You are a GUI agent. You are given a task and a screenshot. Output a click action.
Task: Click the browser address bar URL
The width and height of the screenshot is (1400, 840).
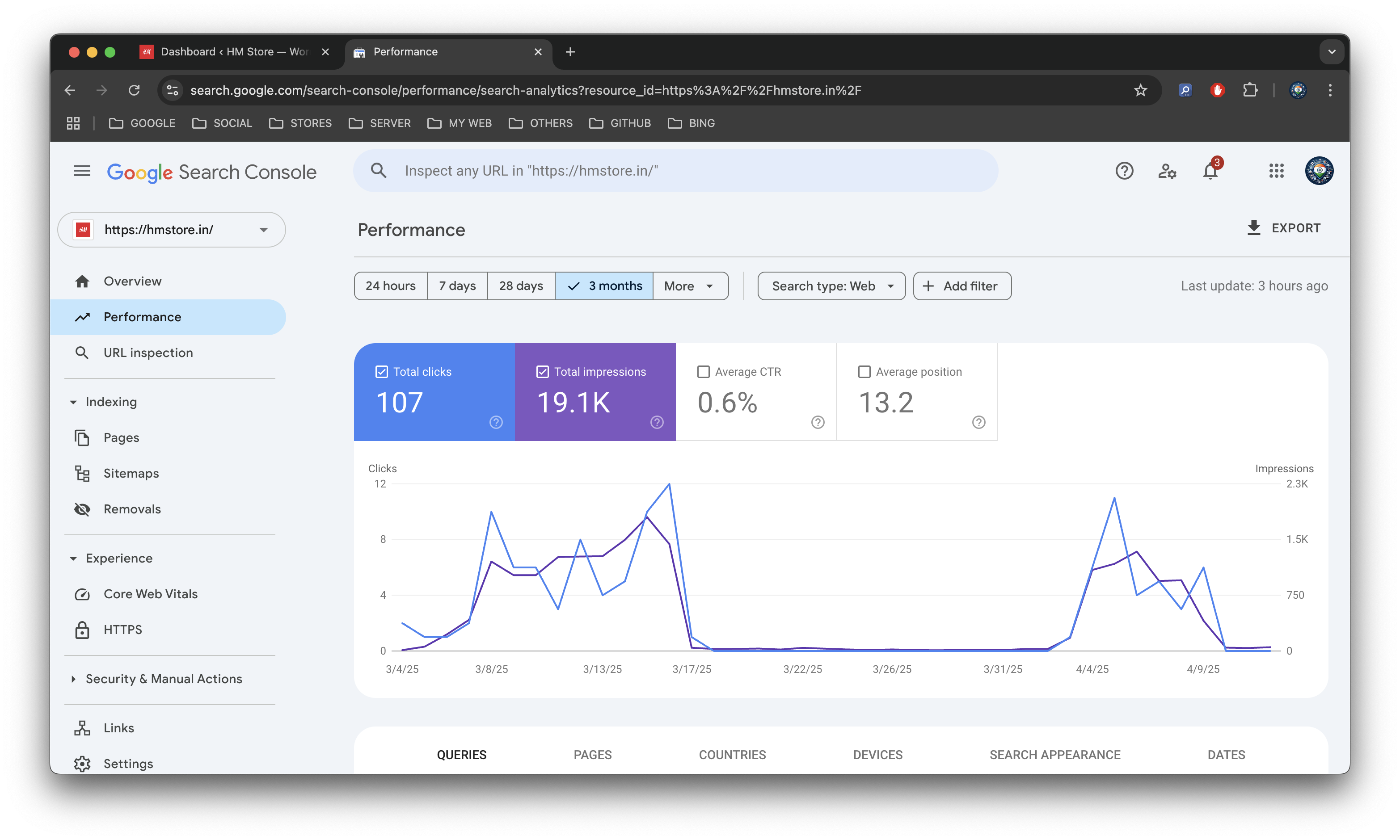pos(525,91)
